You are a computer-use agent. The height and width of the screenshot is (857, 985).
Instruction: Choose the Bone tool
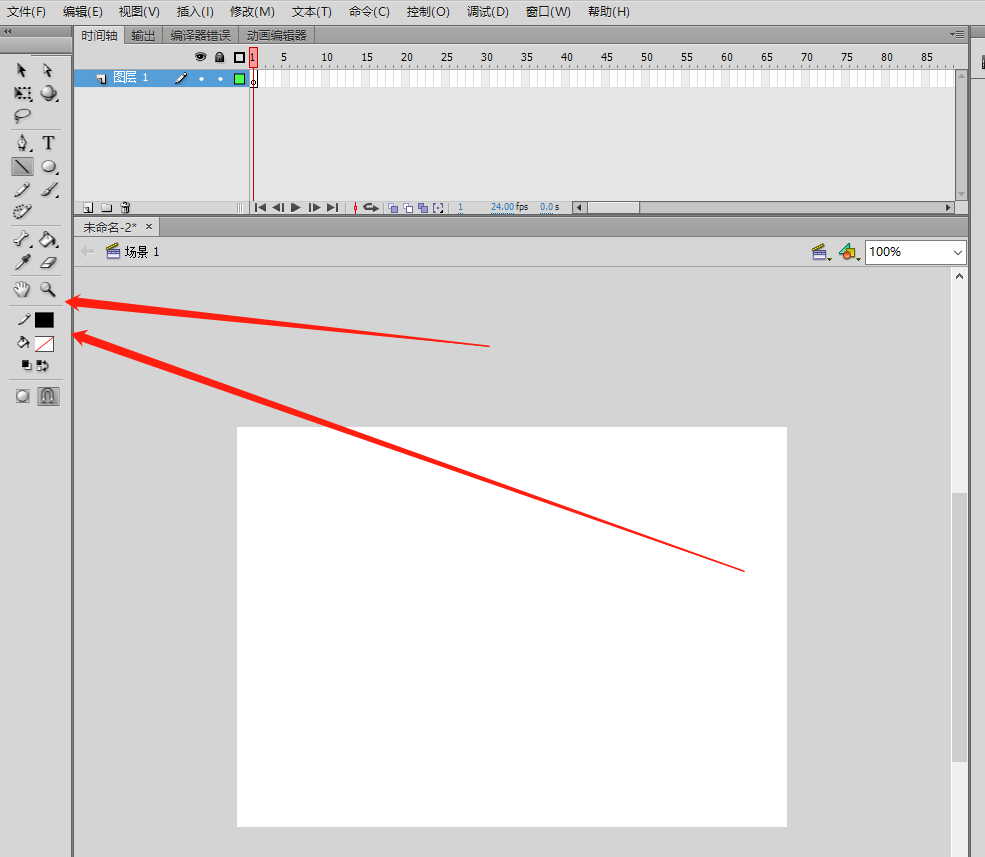pos(22,239)
